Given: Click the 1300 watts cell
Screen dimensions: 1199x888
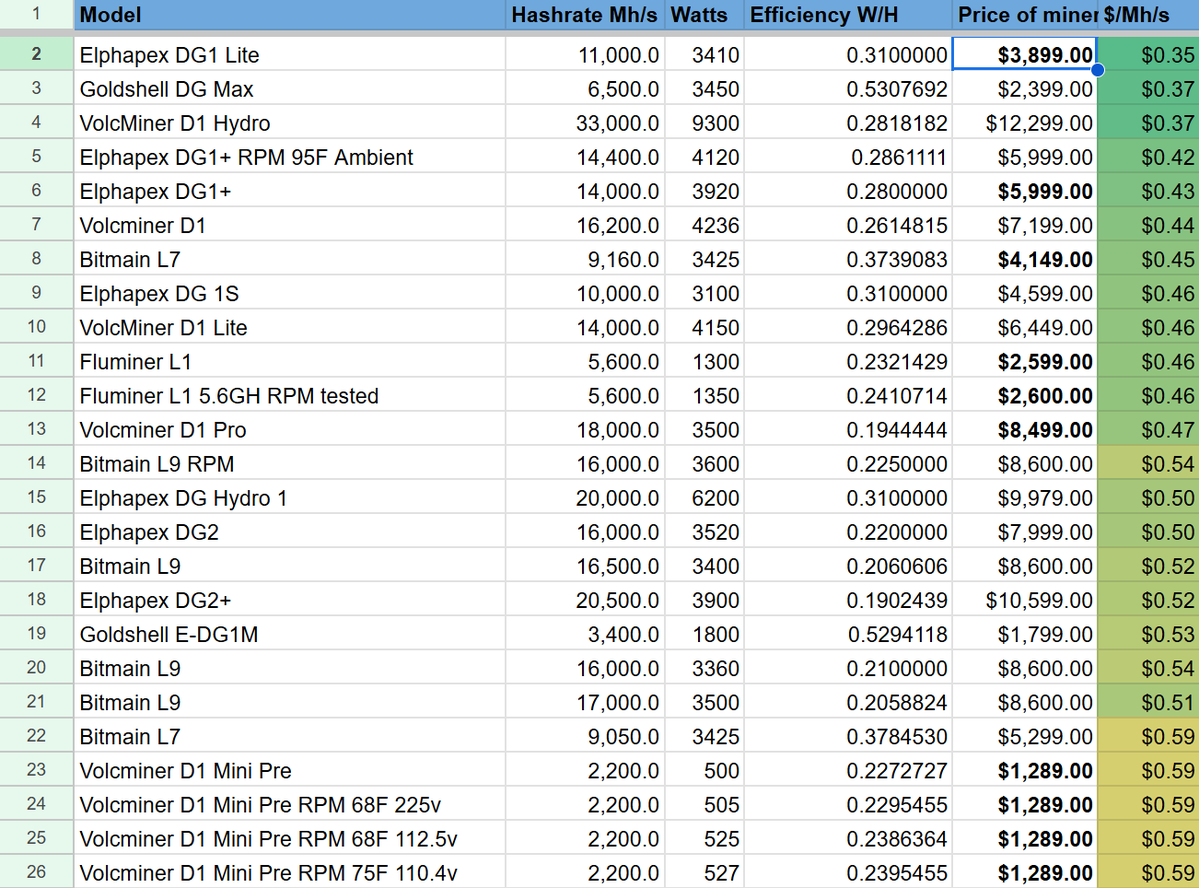Looking at the screenshot, I should tap(704, 361).
